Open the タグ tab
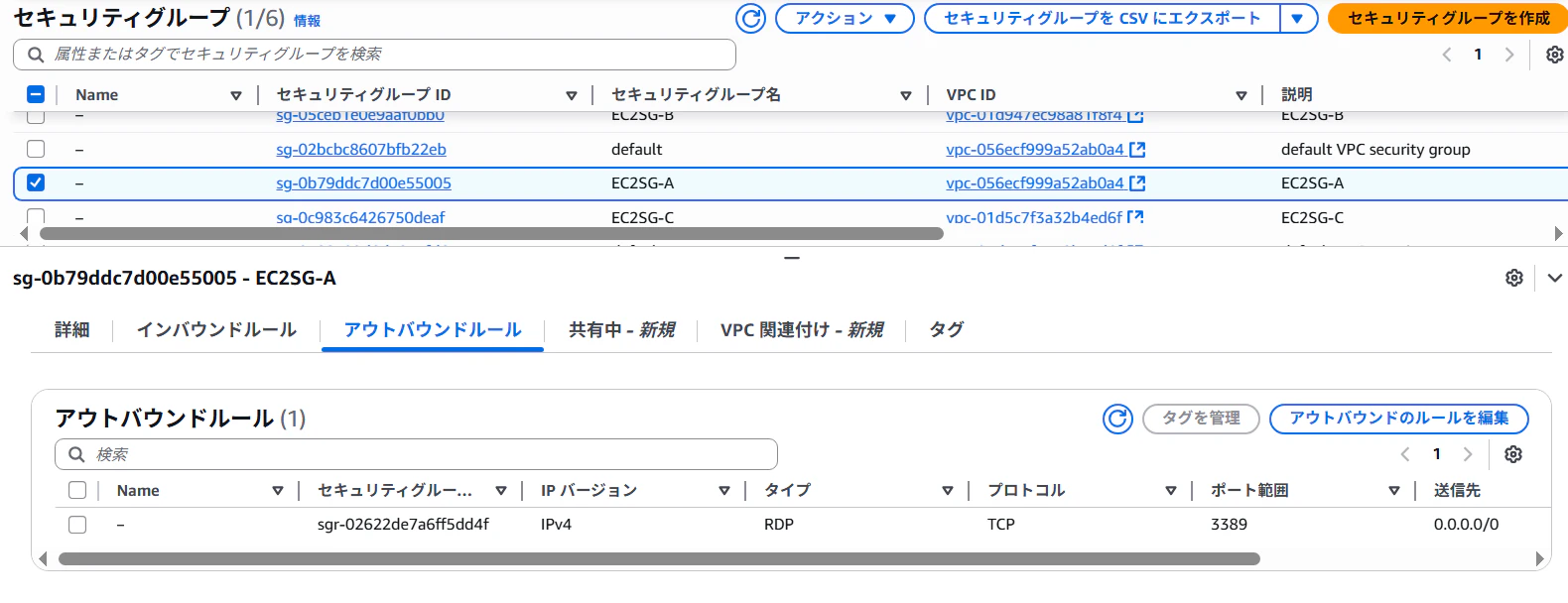The height and width of the screenshot is (603, 1568). [946, 329]
